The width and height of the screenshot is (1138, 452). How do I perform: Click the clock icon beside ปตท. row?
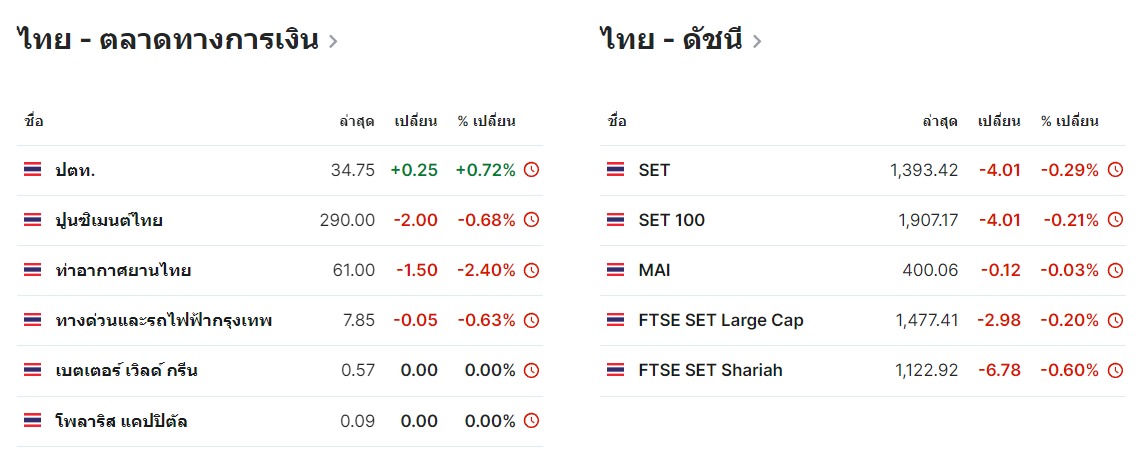(x=531, y=170)
